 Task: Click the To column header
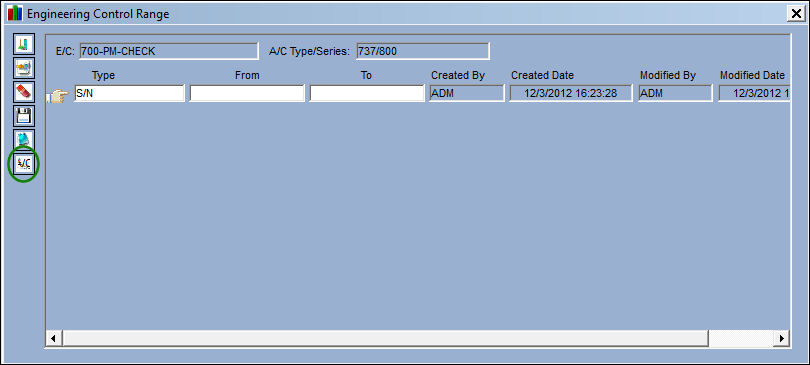pos(366,75)
